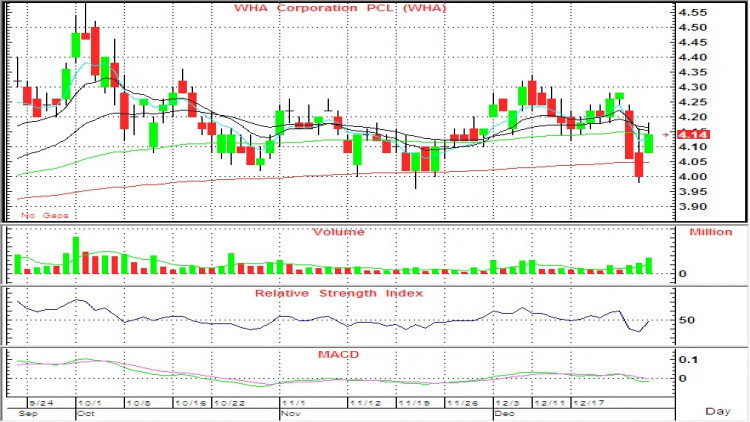Click the 50 level label on RSI axis
The height and width of the screenshot is (422, 750).
[x=687, y=320]
